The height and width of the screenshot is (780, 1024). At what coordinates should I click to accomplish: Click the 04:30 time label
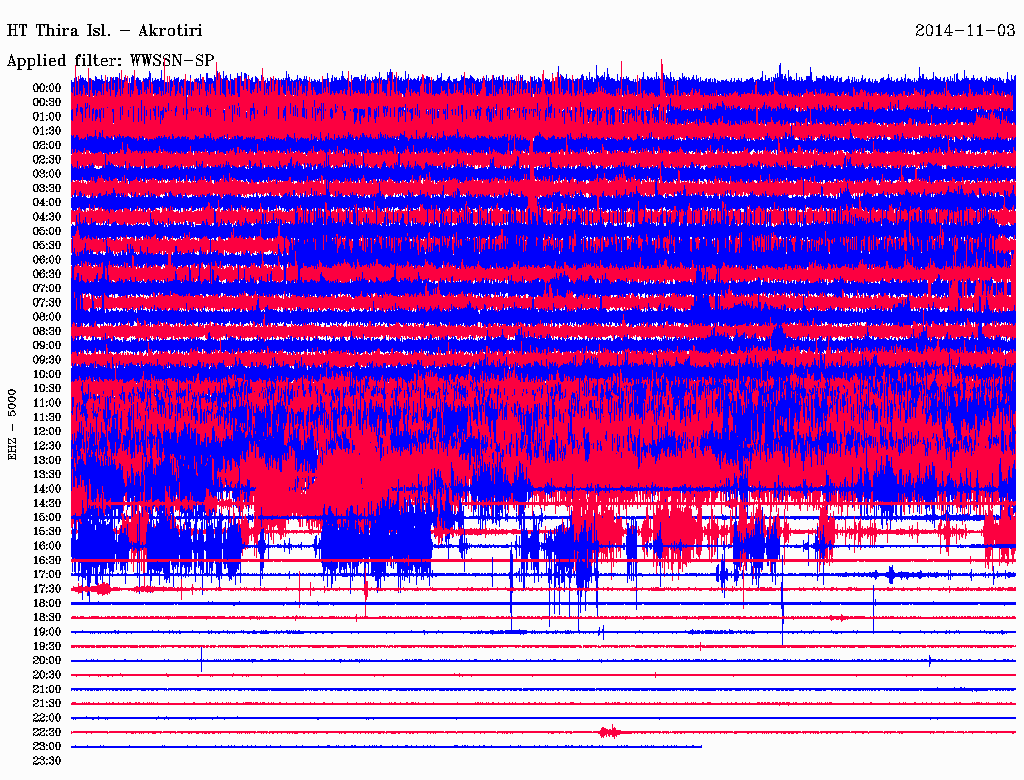point(47,217)
